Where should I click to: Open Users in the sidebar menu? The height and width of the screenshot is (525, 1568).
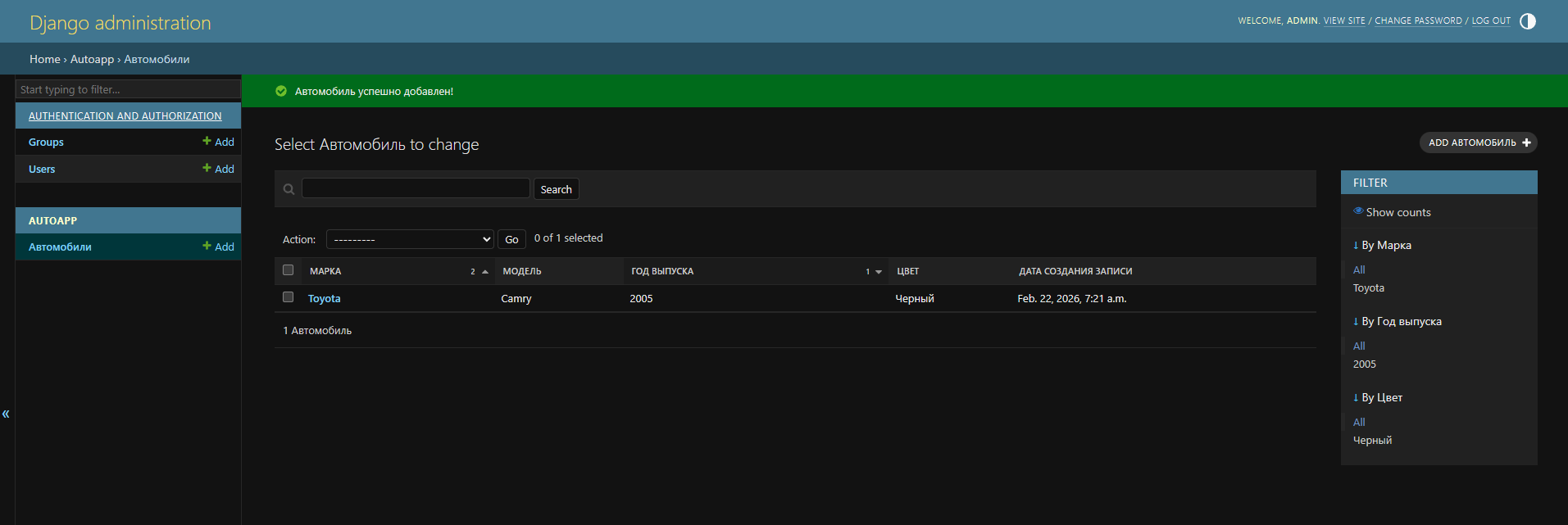[42, 169]
